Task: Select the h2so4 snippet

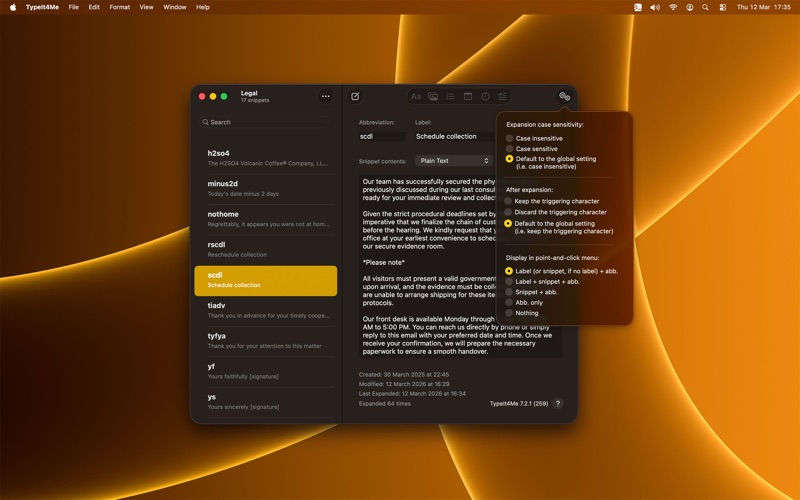Action: [x=265, y=158]
